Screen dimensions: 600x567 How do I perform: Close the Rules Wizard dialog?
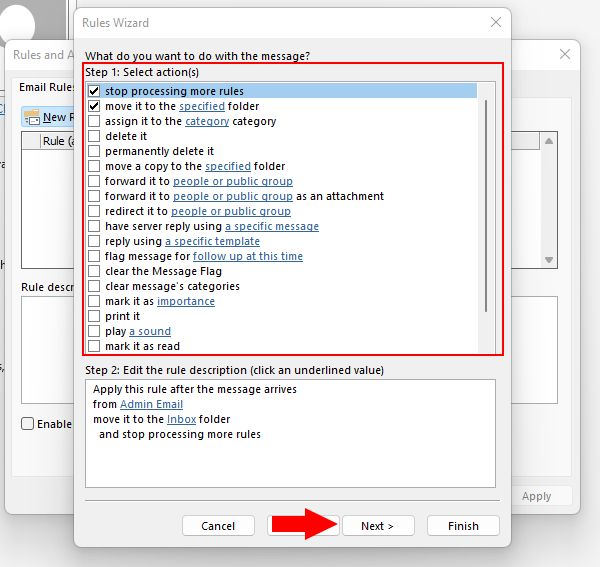(x=495, y=22)
